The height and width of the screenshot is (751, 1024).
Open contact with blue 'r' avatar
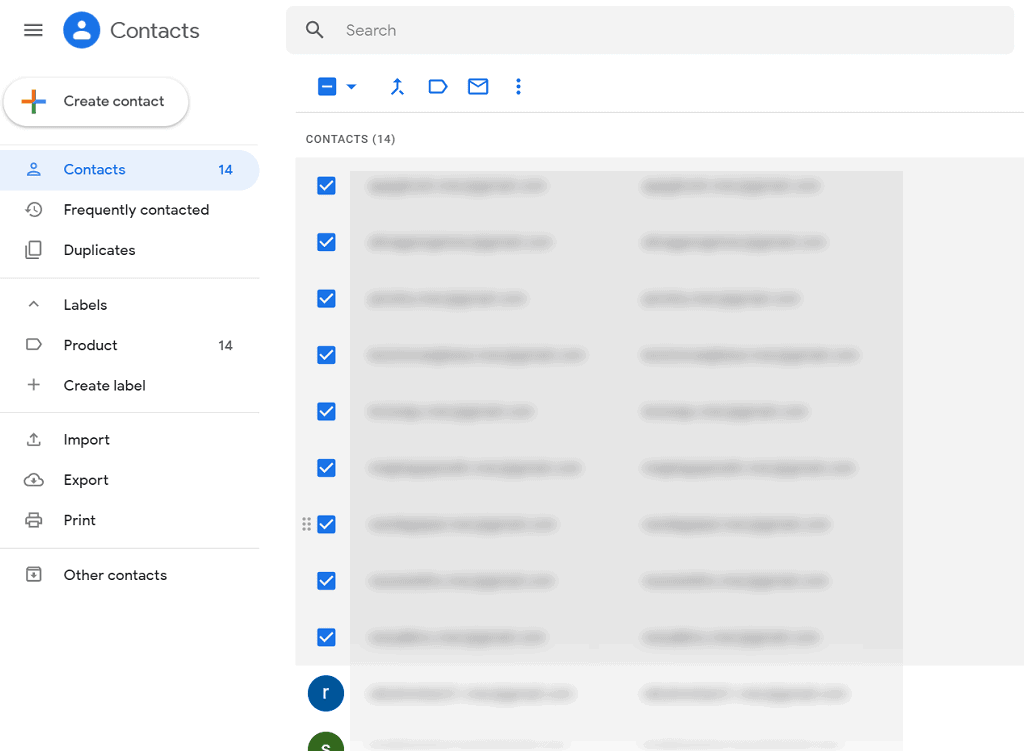[x=326, y=693]
